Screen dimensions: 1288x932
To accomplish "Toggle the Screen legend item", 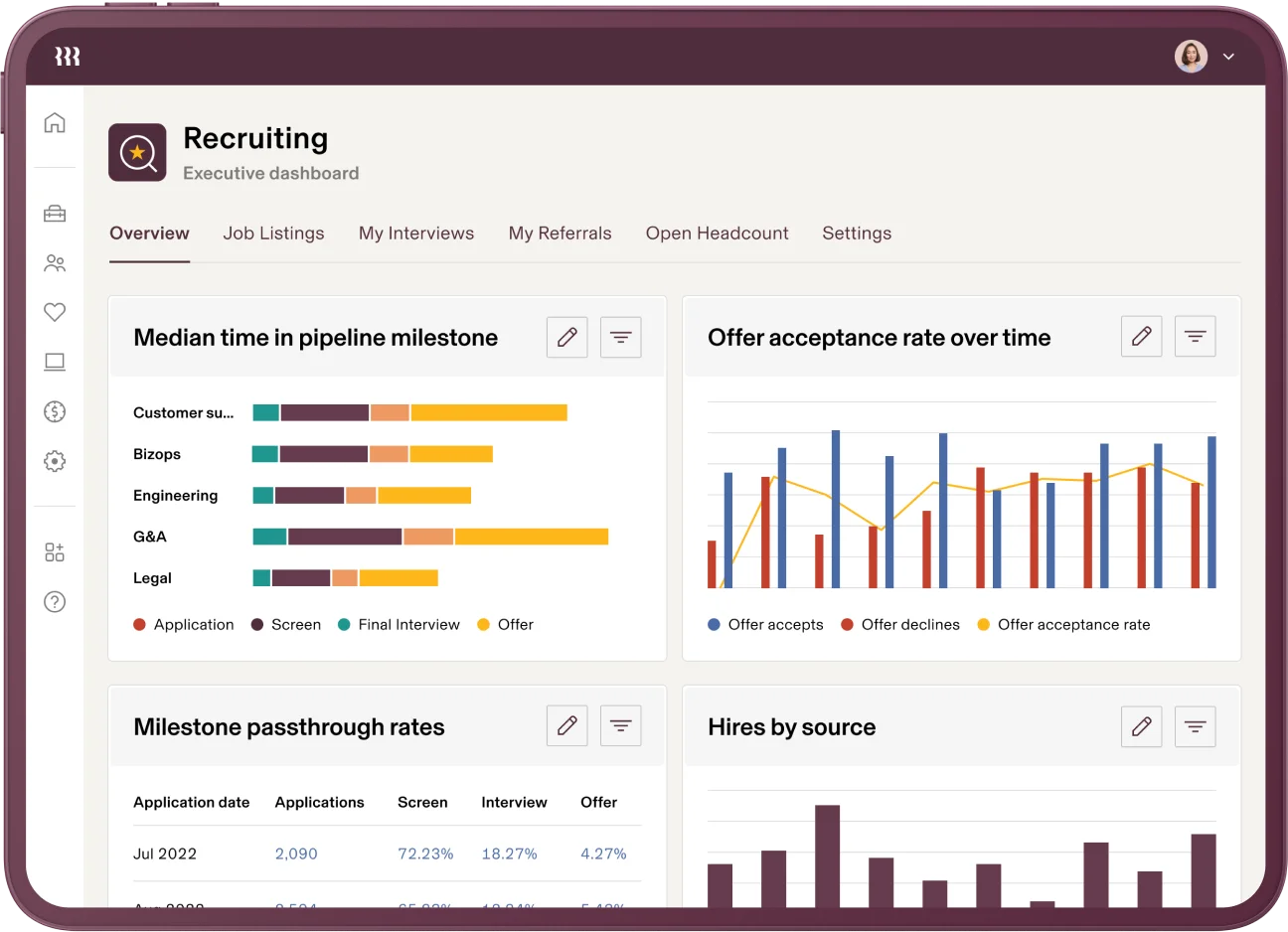I will tap(286, 625).
